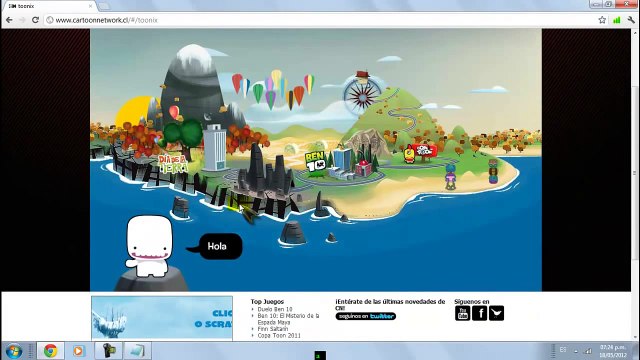Select the yellow character near red billboard
This screenshot has width=640, height=360.
click(x=409, y=154)
